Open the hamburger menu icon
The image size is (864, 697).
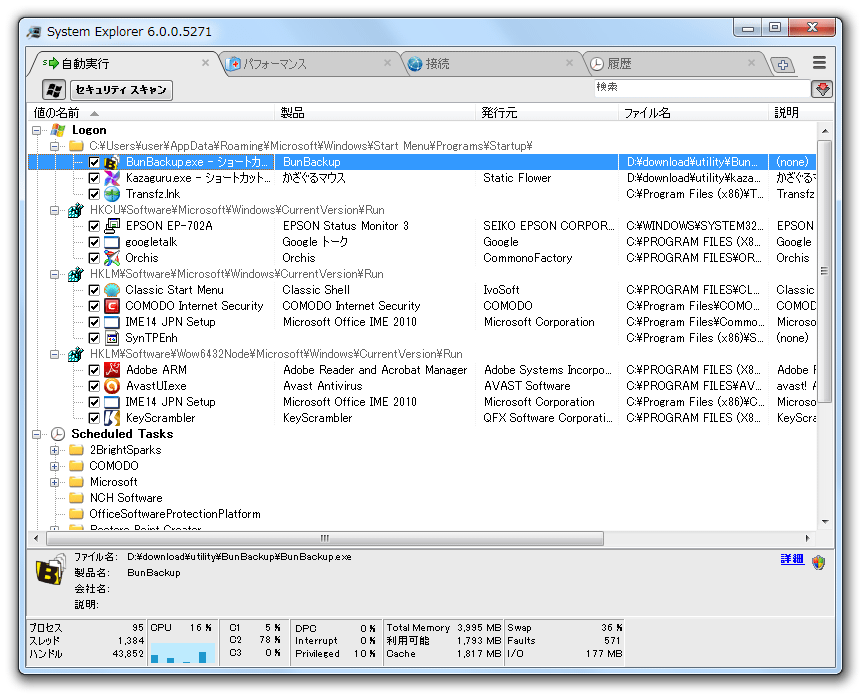pos(819,63)
